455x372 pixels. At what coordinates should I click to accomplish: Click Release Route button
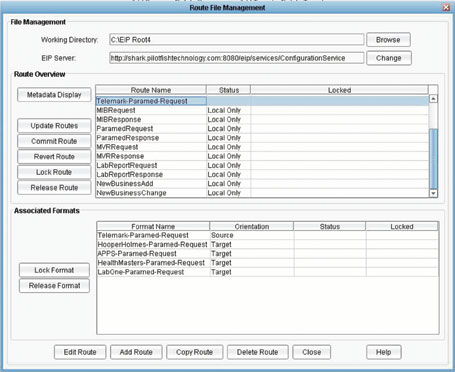coord(54,188)
